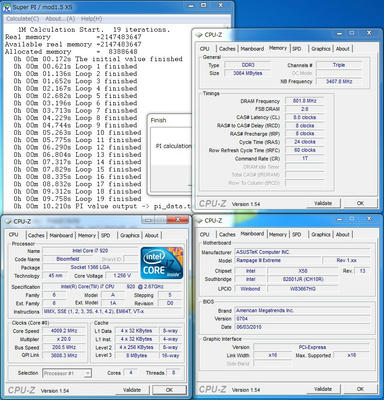Viewport: 384px width, 400px height.
Task: Open About tab in Mainboard window
Action: (342, 234)
